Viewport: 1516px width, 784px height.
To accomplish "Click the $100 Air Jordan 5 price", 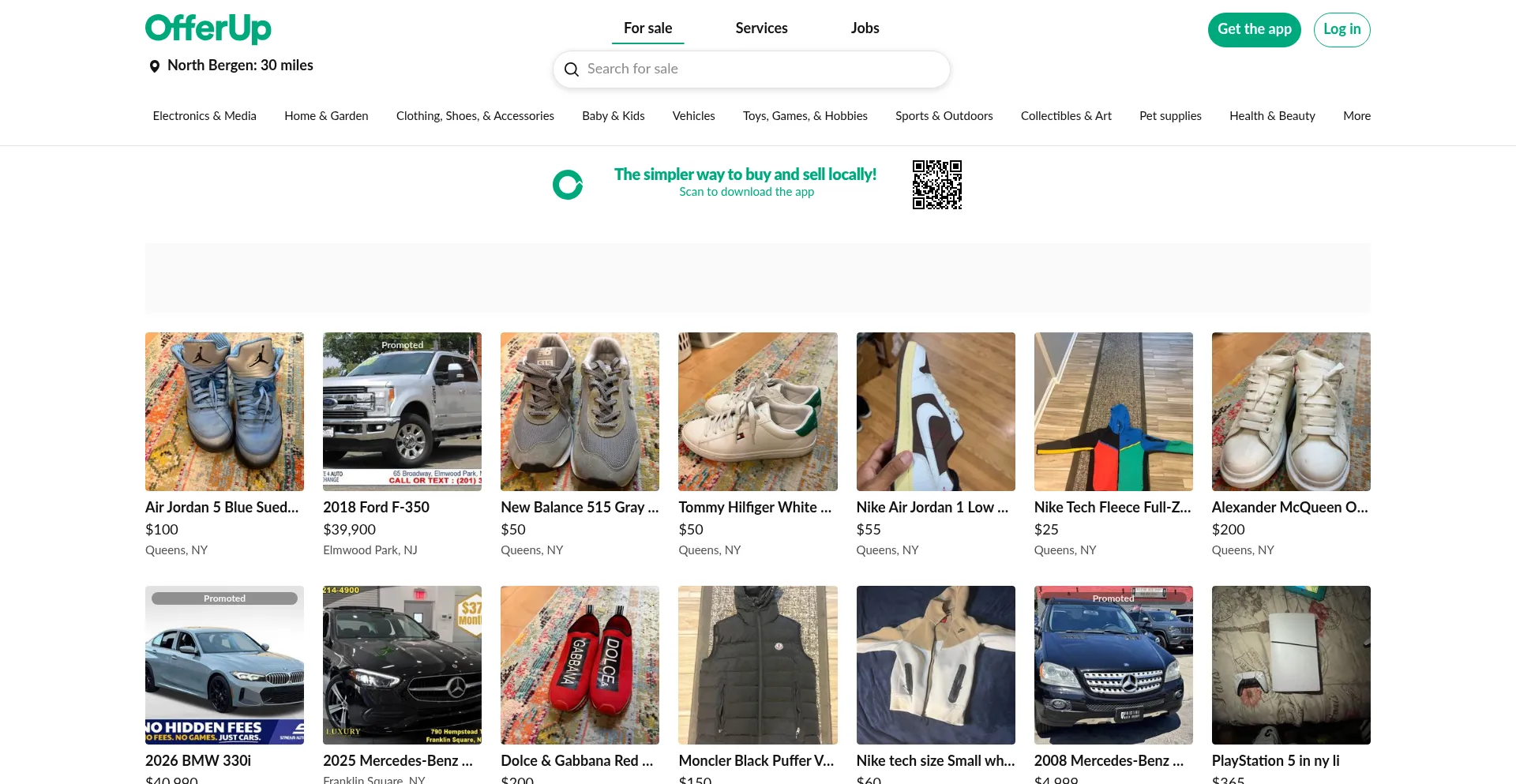I will pyautogui.click(x=162, y=530).
